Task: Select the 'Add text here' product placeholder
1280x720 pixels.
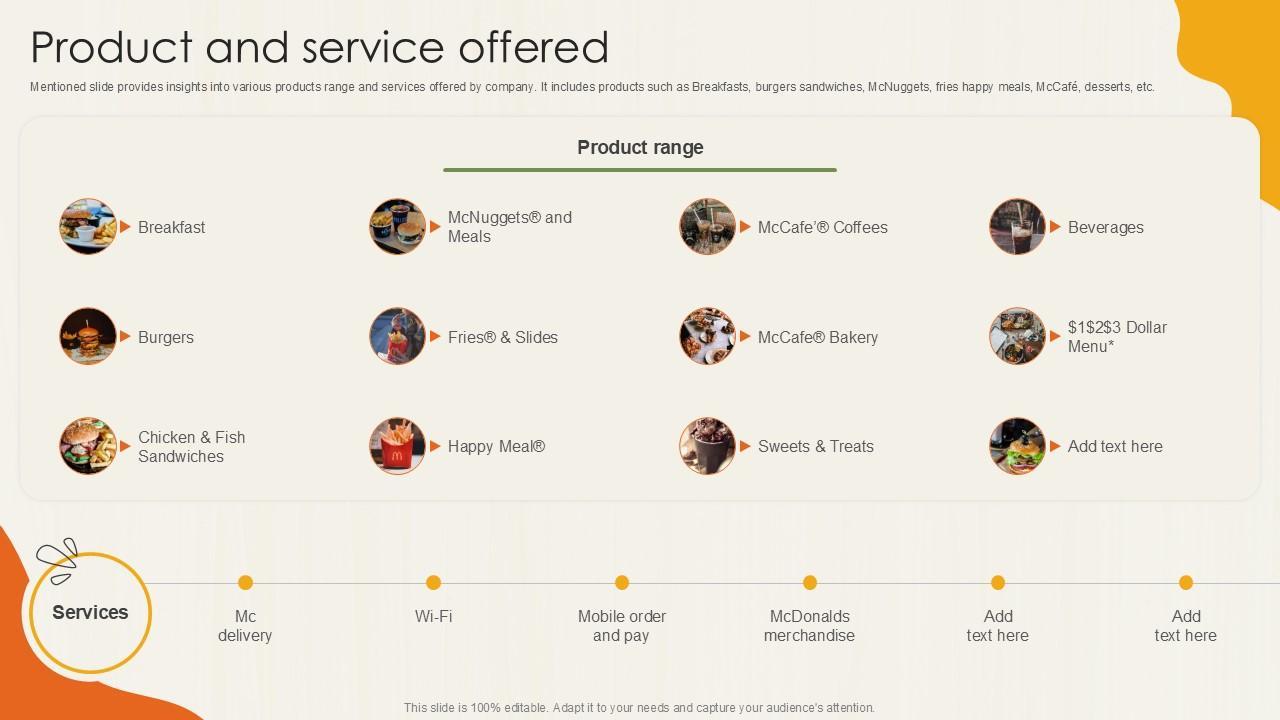Action: (1115, 447)
